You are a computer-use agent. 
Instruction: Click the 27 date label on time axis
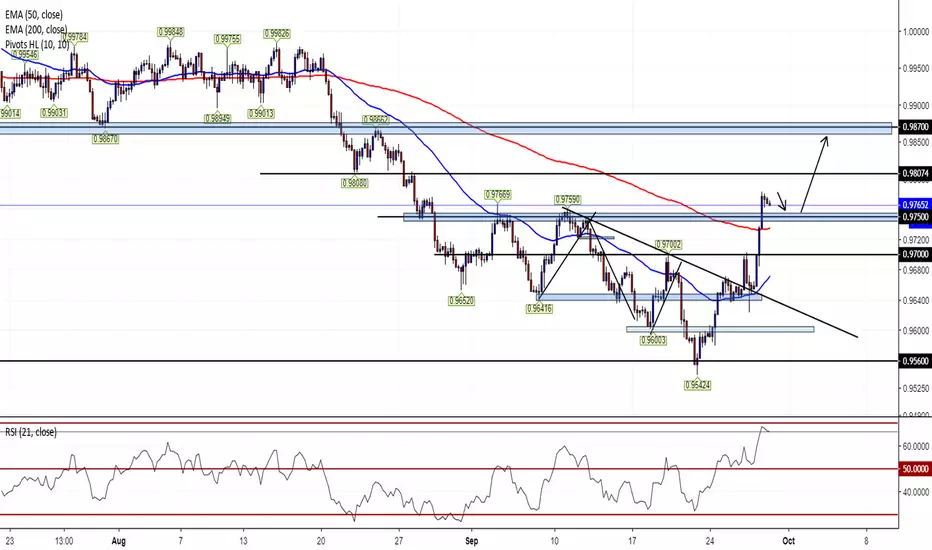[399, 541]
